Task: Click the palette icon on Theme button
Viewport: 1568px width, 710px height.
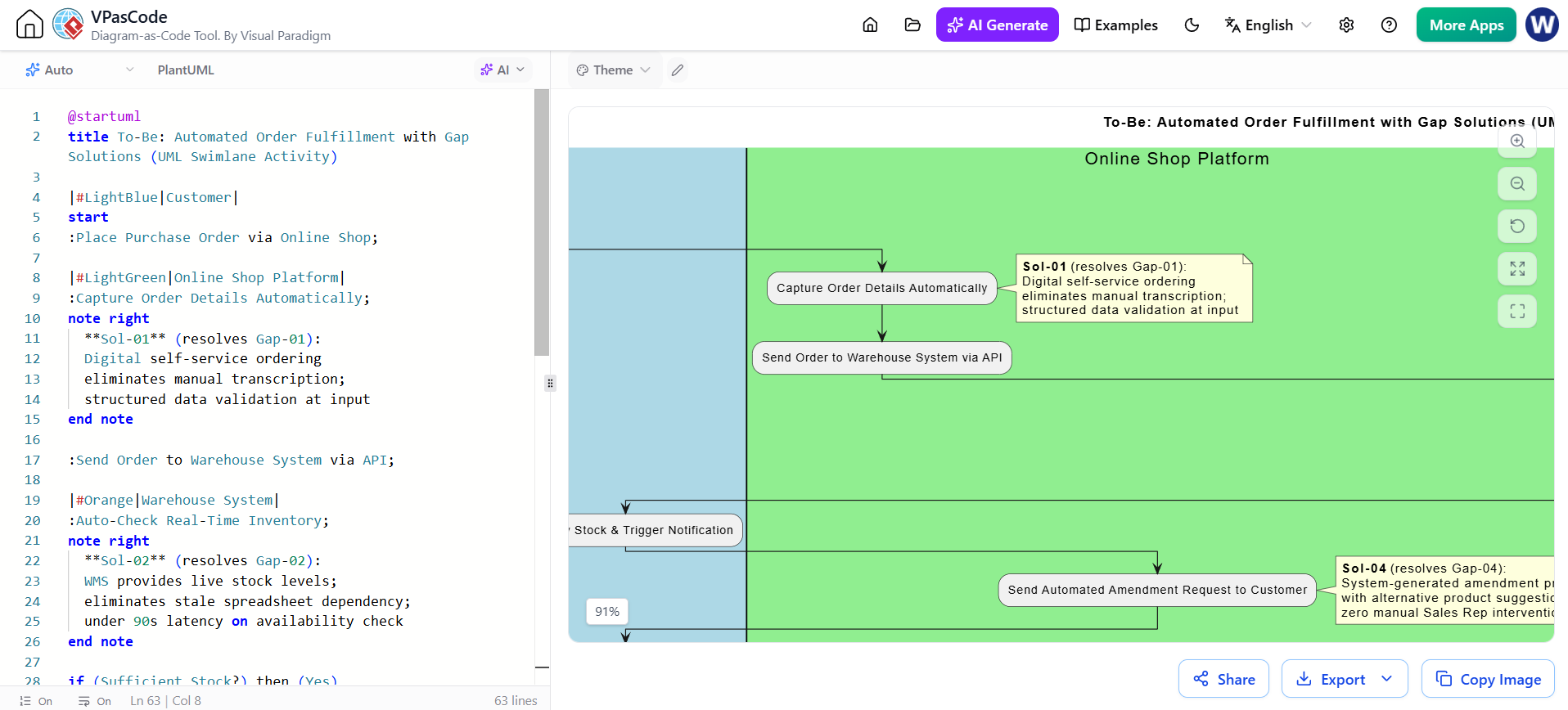Action: click(x=583, y=70)
